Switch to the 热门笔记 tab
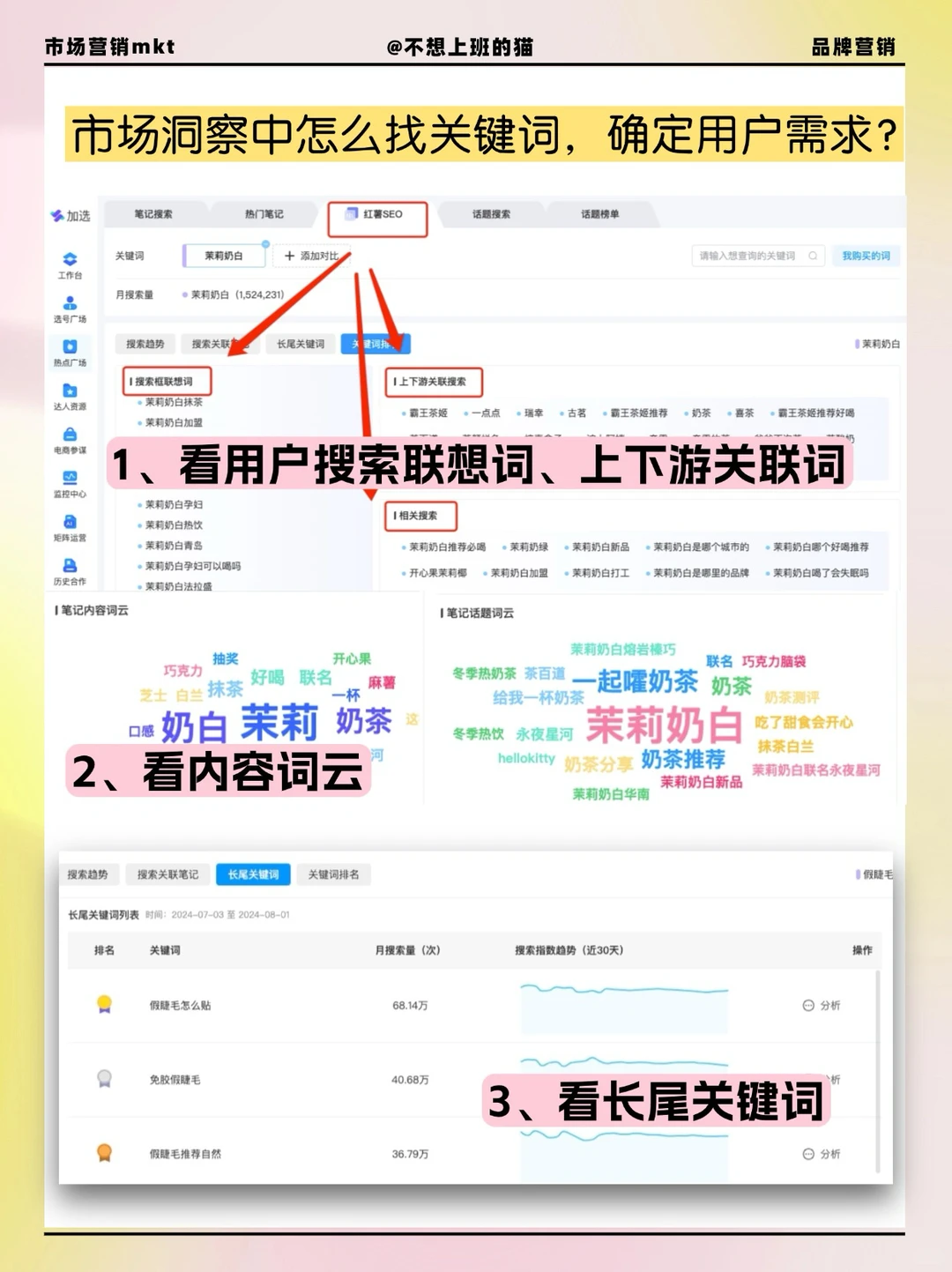 coord(264,214)
